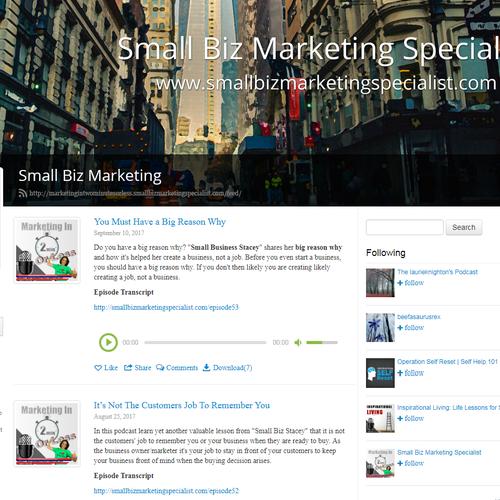
Task: Download the Big Reason Why episode
Action: 227,368
